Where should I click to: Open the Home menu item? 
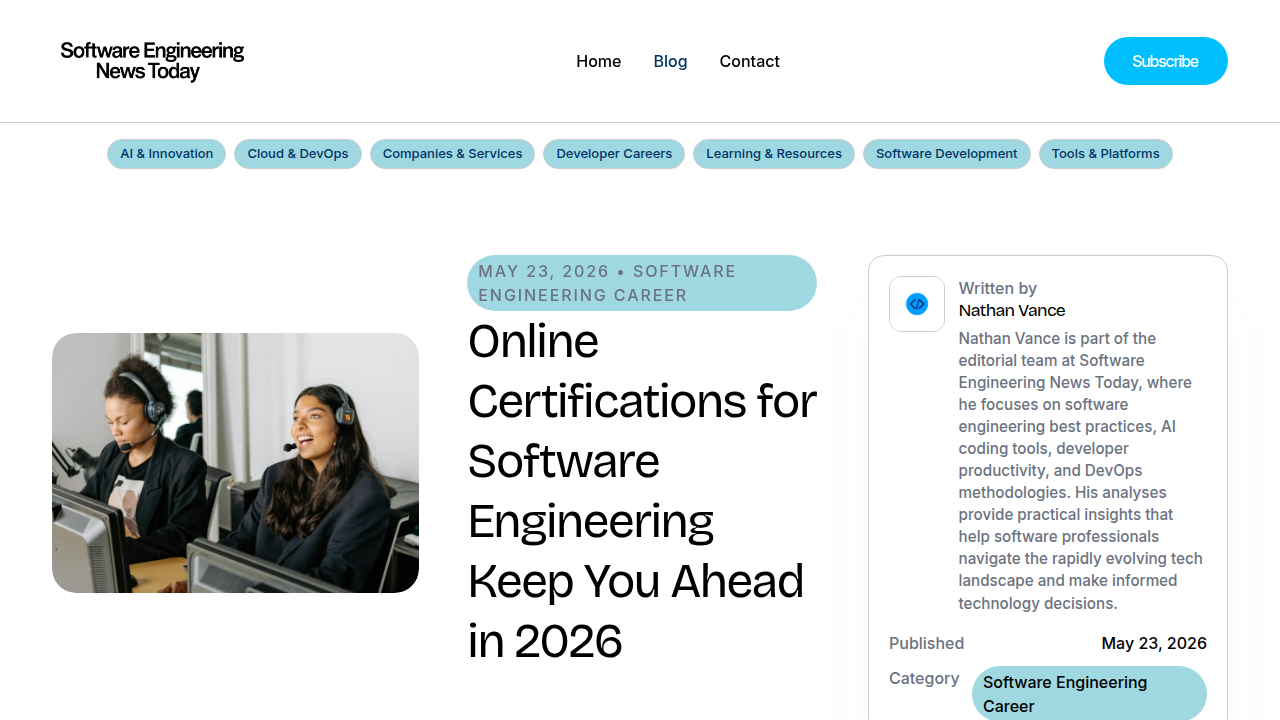click(x=598, y=61)
